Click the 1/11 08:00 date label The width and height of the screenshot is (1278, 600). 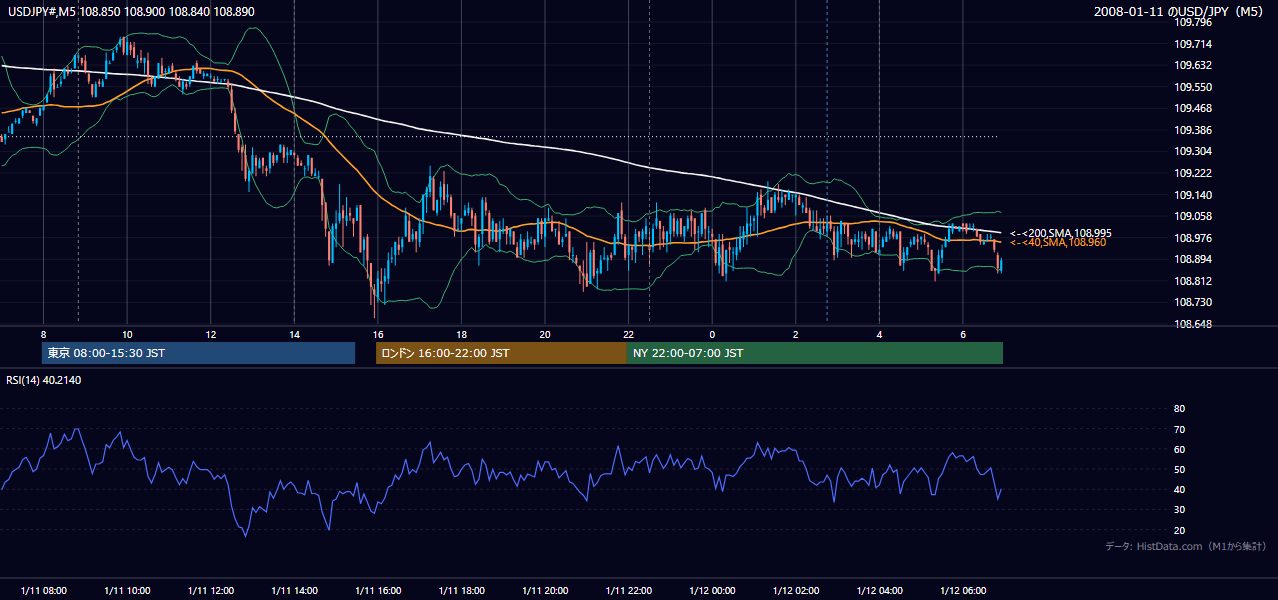(x=43, y=591)
